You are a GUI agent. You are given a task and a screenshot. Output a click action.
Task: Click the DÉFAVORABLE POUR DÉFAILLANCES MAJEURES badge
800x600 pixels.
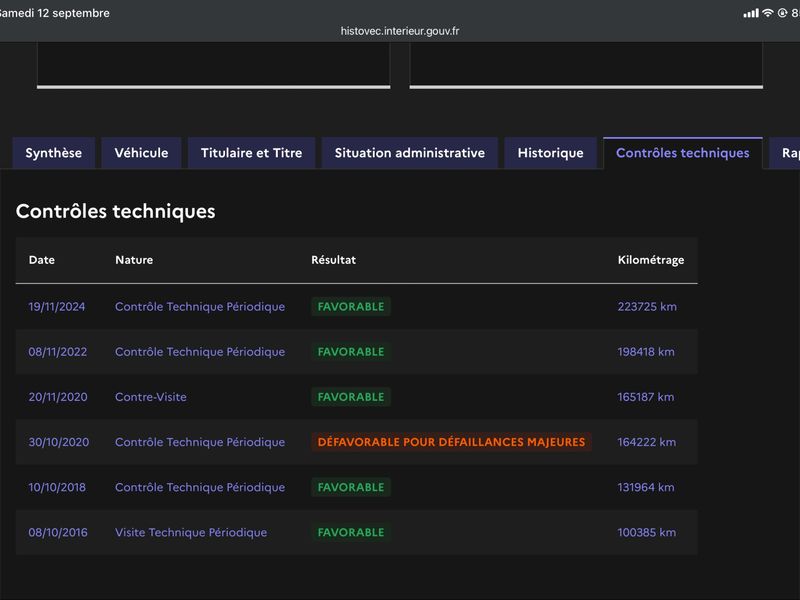pos(452,442)
